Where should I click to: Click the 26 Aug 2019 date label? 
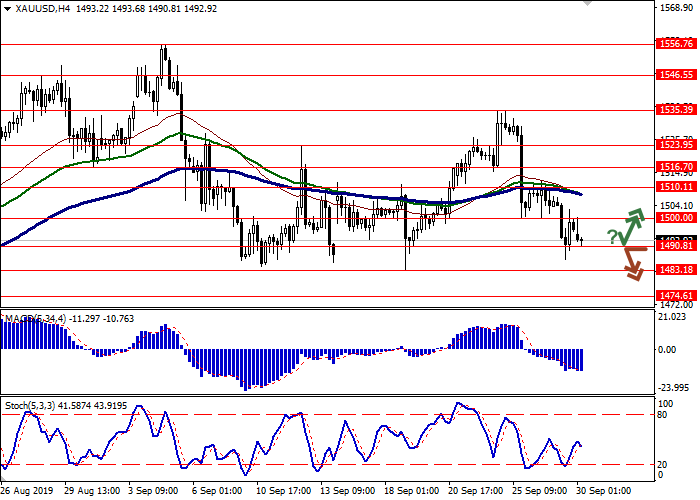pos(30,492)
